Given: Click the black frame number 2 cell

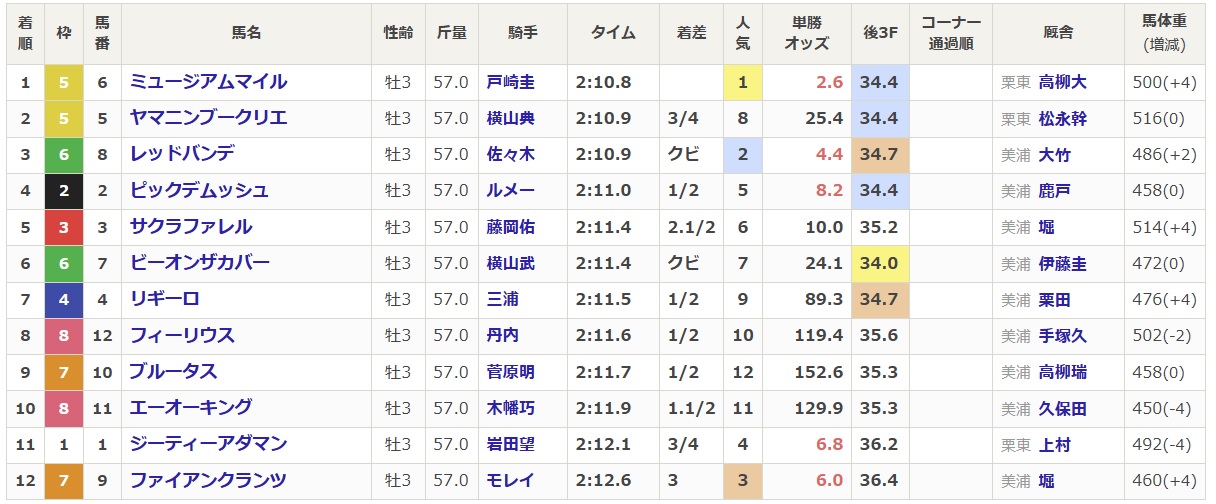Looking at the screenshot, I should click(64, 190).
